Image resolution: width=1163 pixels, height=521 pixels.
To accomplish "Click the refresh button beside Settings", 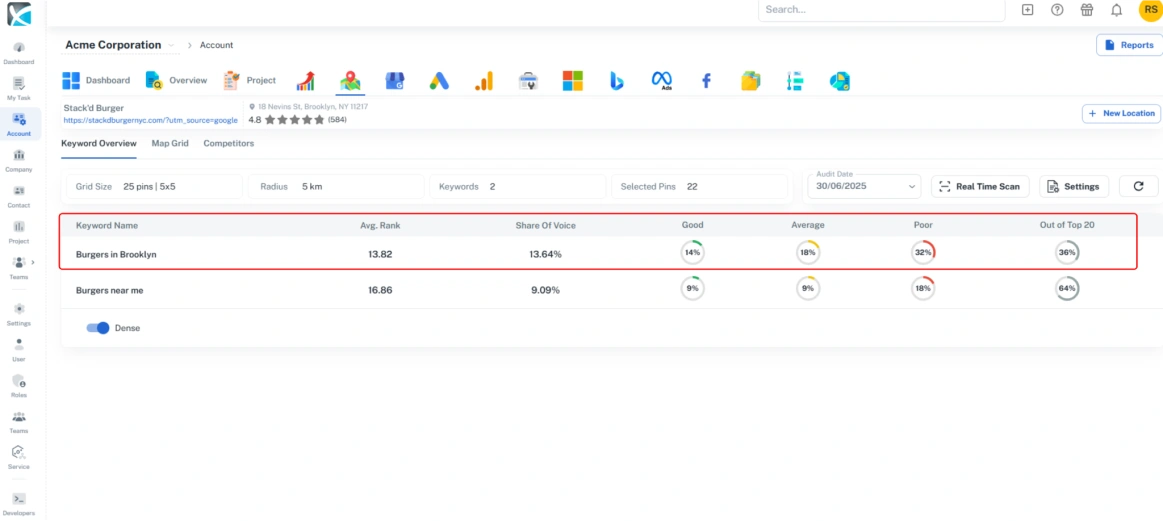I will point(1139,186).
